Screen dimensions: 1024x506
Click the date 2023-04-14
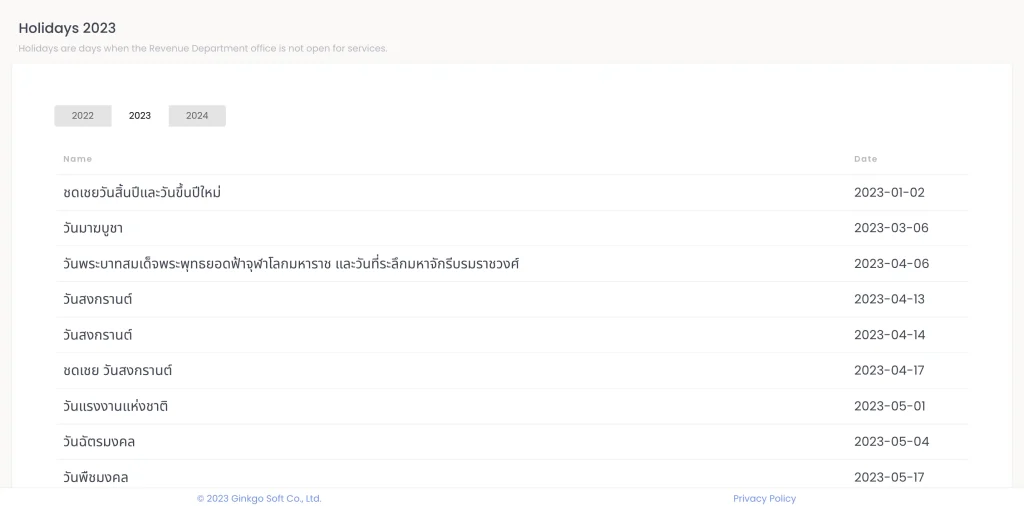click(889, 335)
